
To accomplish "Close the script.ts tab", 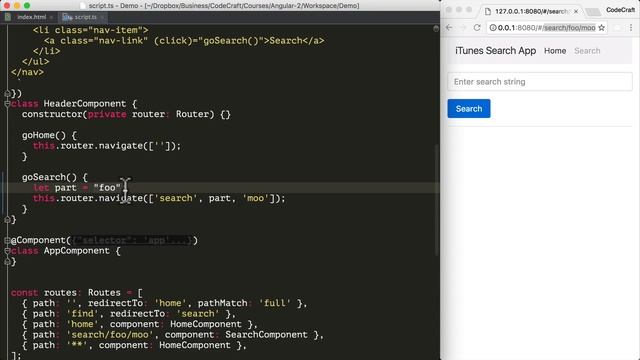I will [102, 17].
